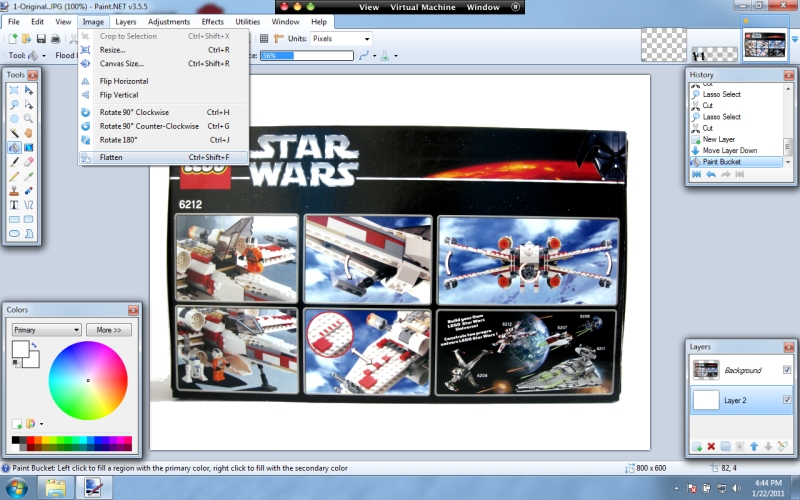This screenshot has width=800, height=500.
Task: Click the Duplicate Layer icon
Action: [x=726, y=447]
